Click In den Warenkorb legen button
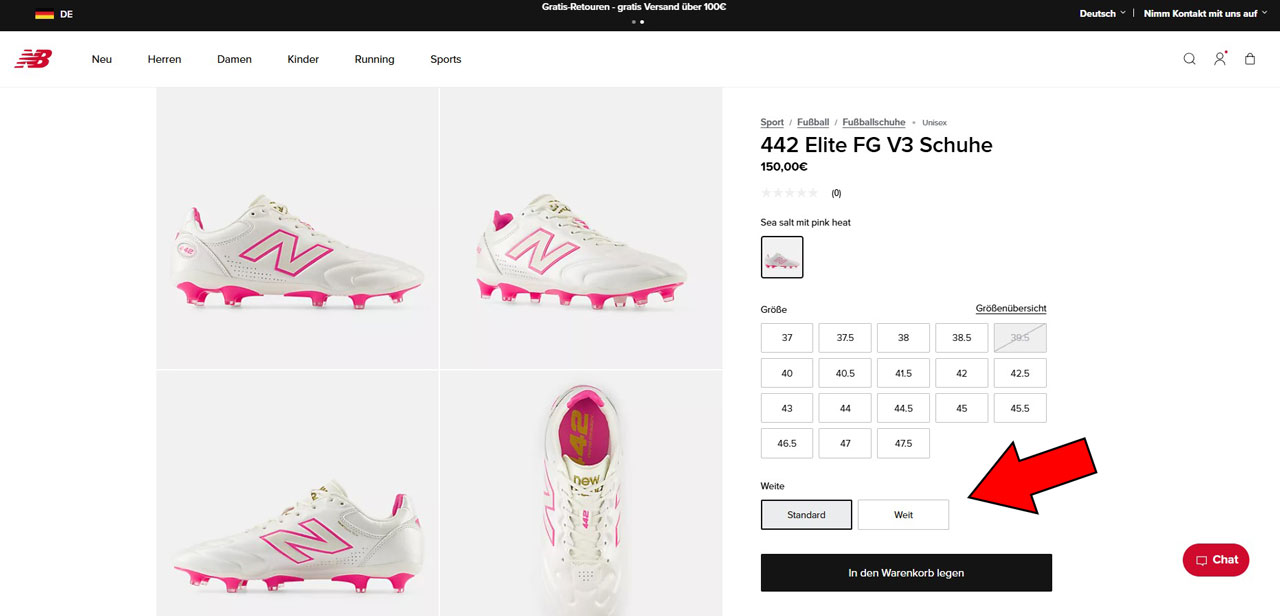Image resolution: width=1280 pixels, height=616 pixels. [906, 573]
